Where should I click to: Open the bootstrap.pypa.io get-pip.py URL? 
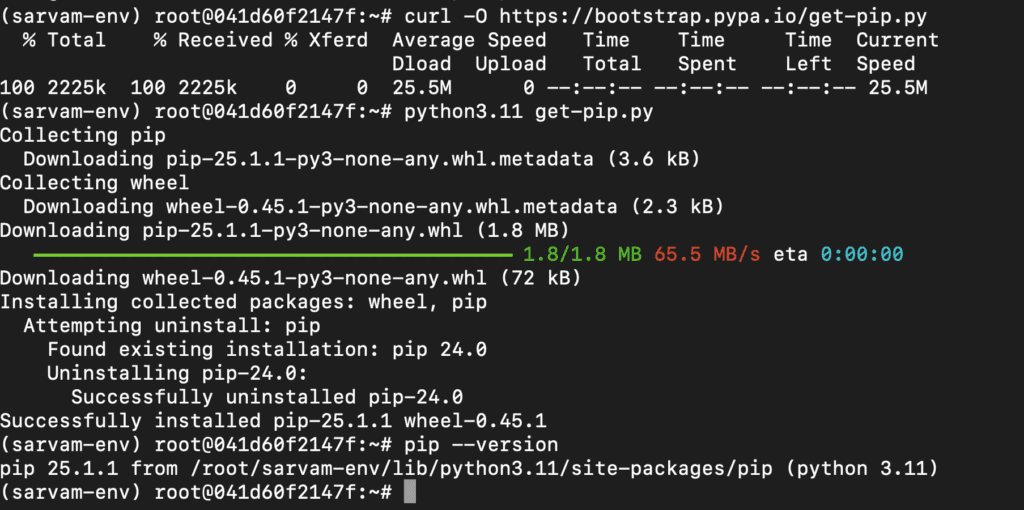pyautogui.click(x=713, y=16)
